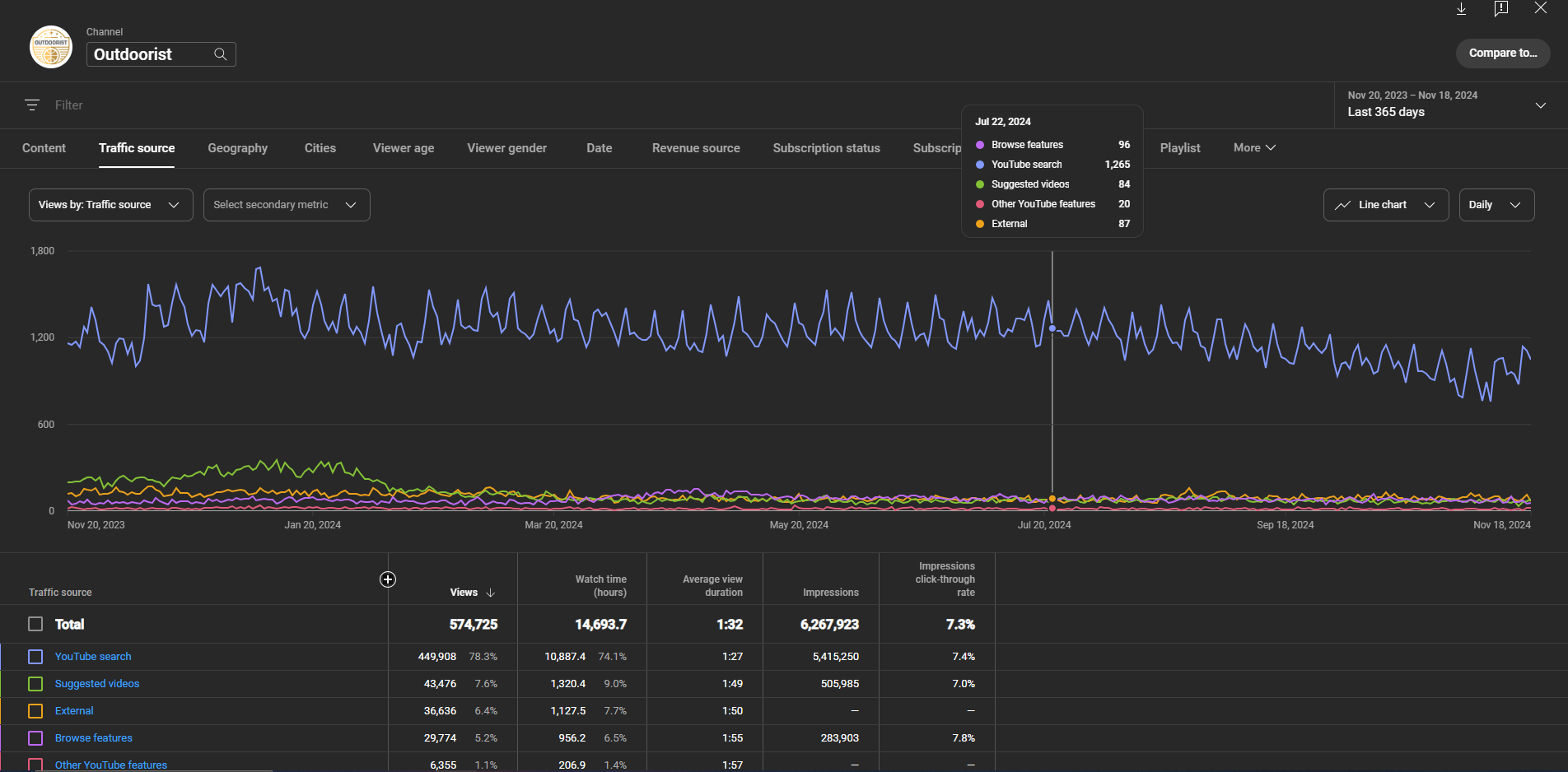Toggle Browse features row checkbox
Viewport: 1568px width, 772px height.
[35, 738]
